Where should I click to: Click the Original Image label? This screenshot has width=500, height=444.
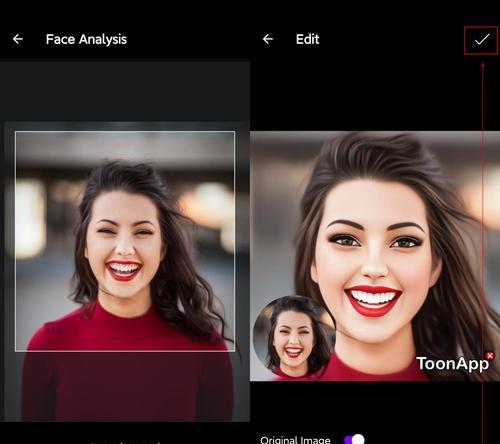pyautogui.click(x=295, y=440)
